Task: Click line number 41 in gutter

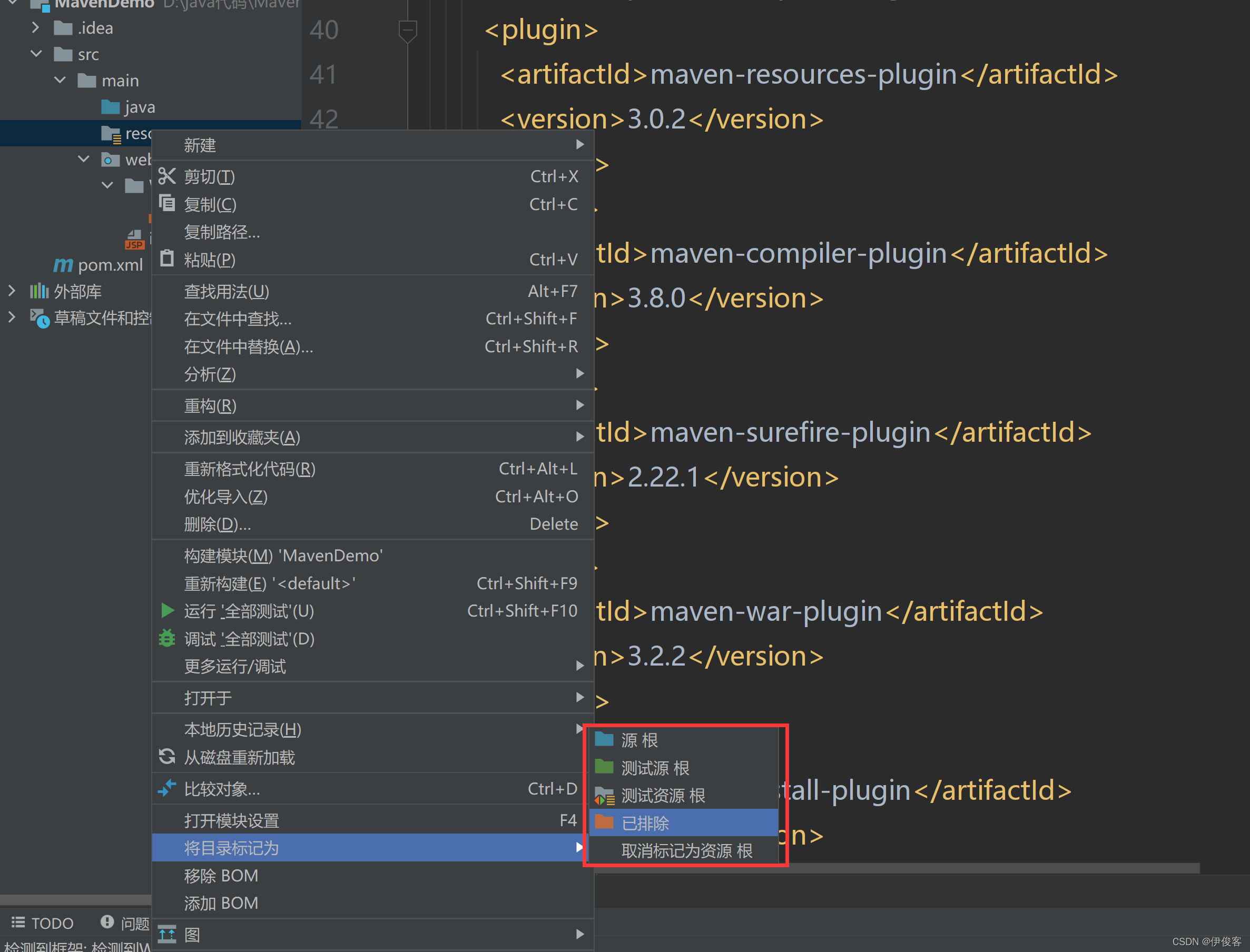Action: (x=324, y=74)
